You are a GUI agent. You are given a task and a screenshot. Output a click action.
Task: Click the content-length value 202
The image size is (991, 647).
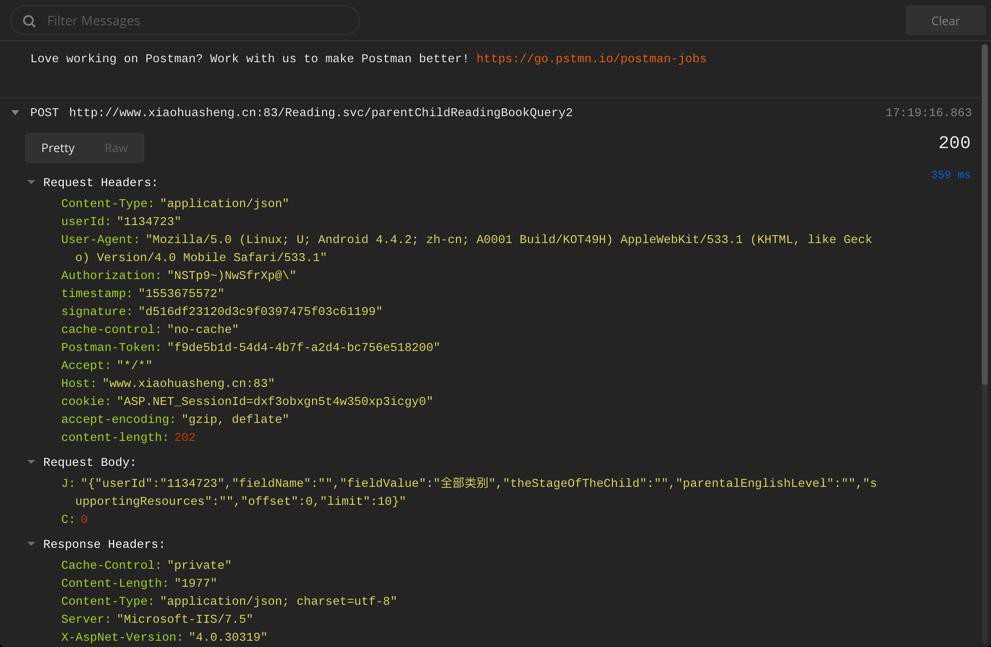point(184,438)
